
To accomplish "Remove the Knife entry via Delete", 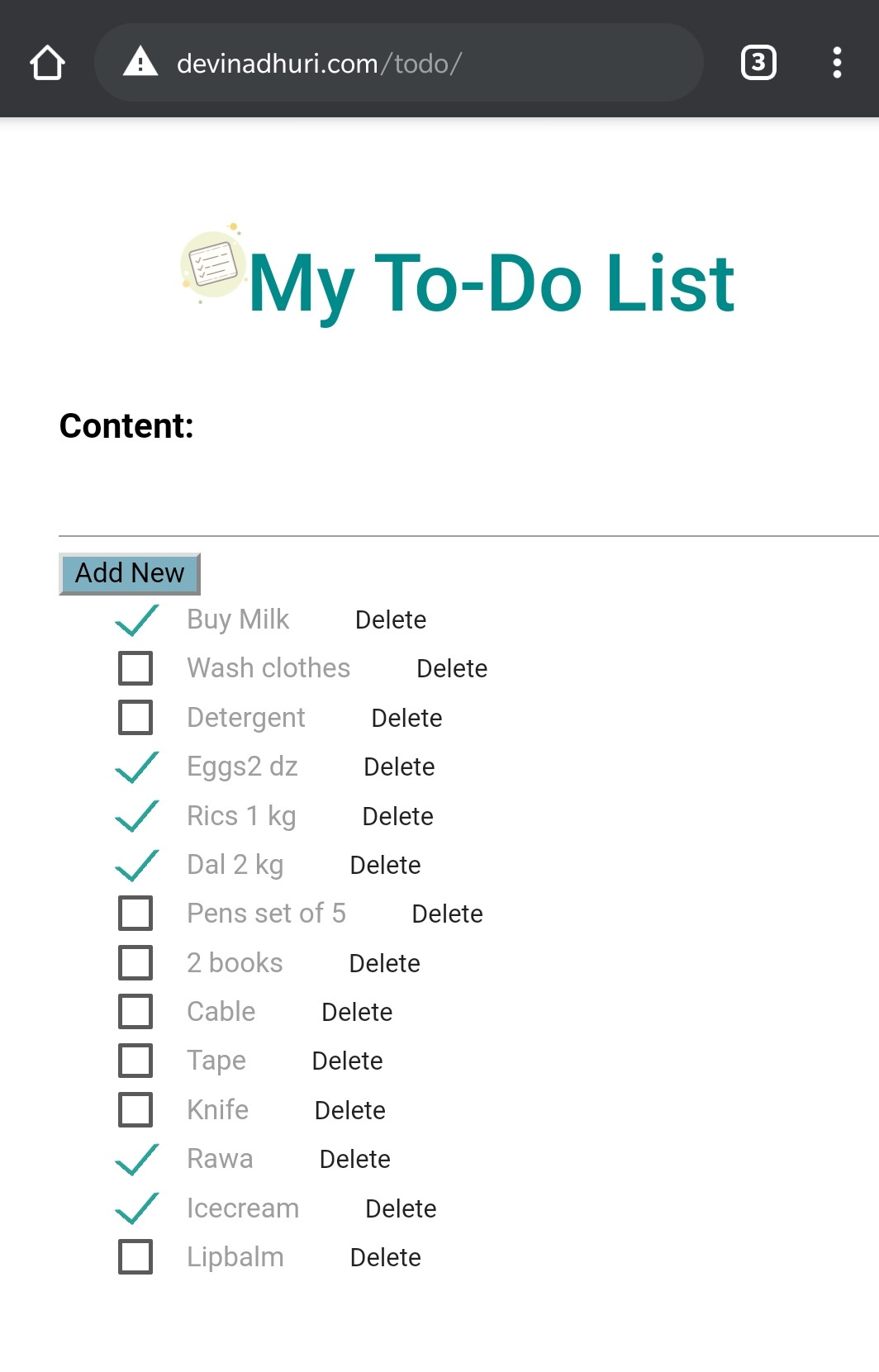I will 349,1110.
